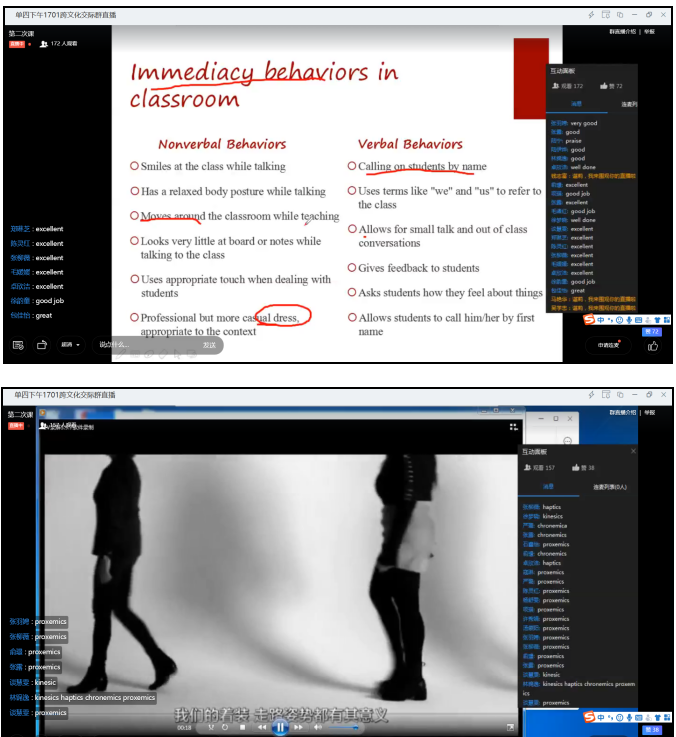Hit the thumbs-up like button in top window
676x737 pixels.
pos(653,346)
